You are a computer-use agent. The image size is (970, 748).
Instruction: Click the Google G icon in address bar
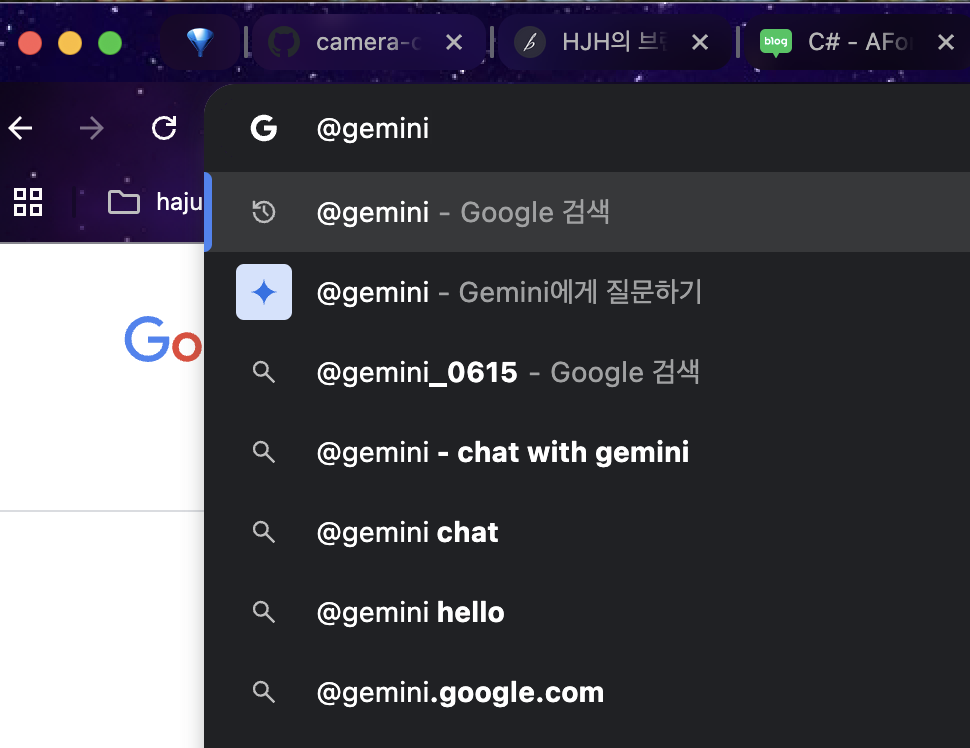pyautogui.click(x=264, y=129)
